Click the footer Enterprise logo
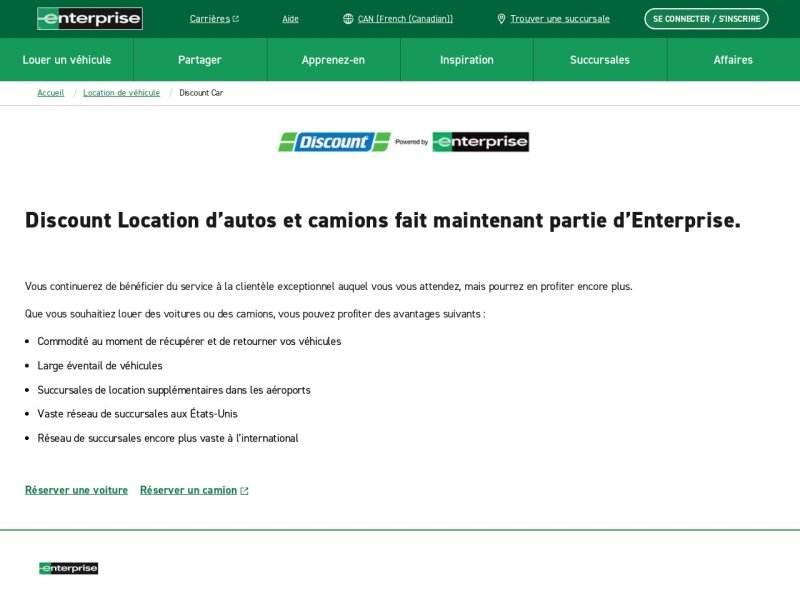Viewport: 800px width, 600px height. point(68,568)
